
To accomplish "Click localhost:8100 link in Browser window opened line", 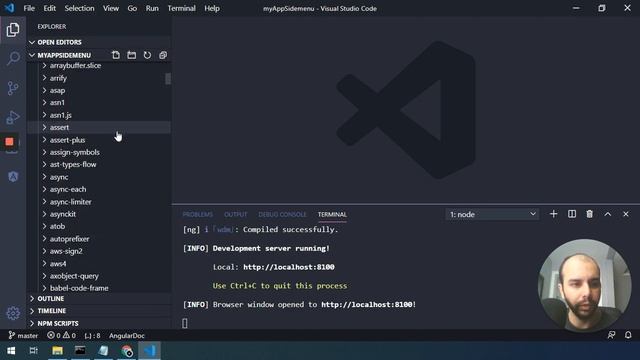I will (x=367, y=304).
